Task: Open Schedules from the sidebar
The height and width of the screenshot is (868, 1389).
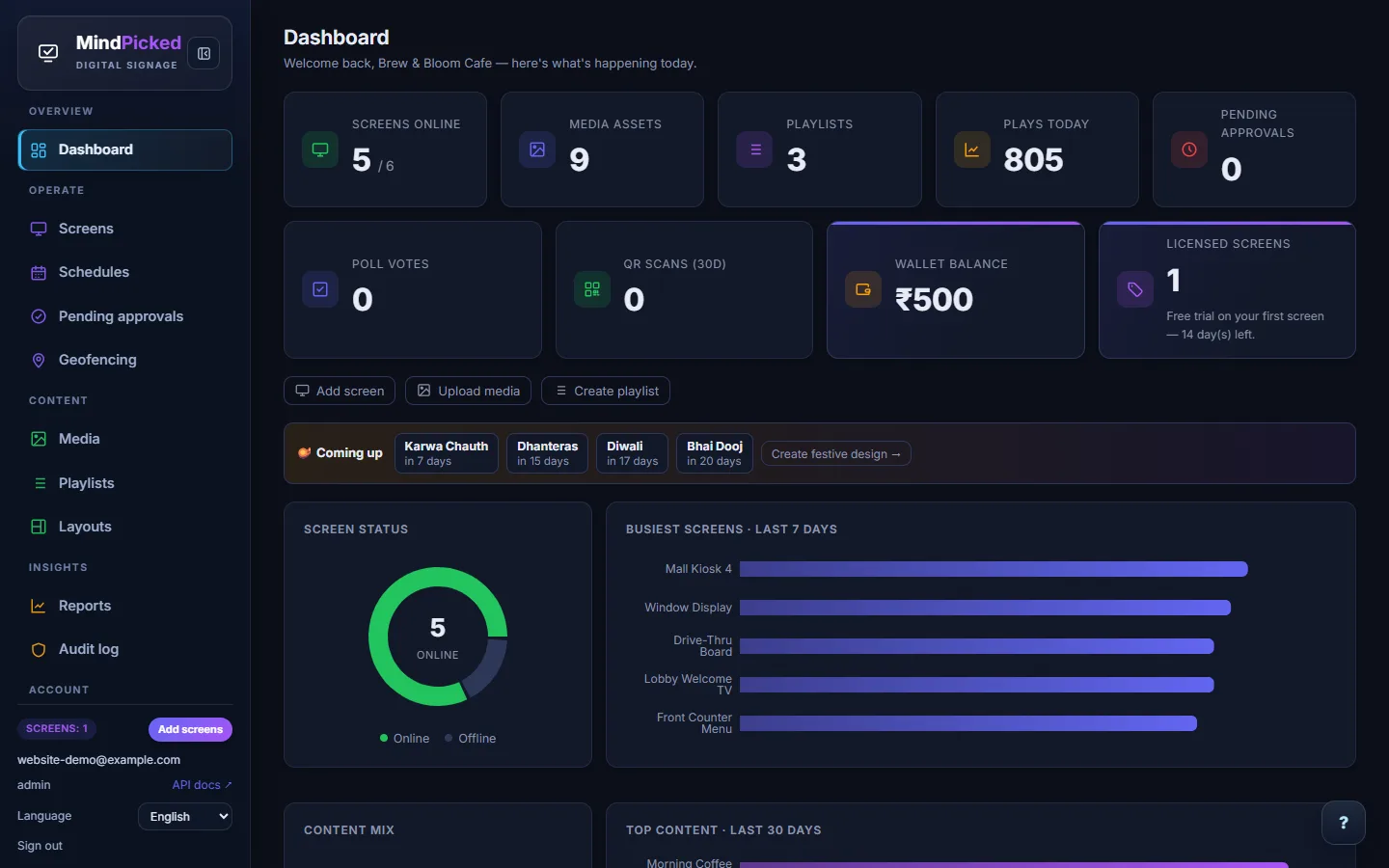Action: [125, 273]
